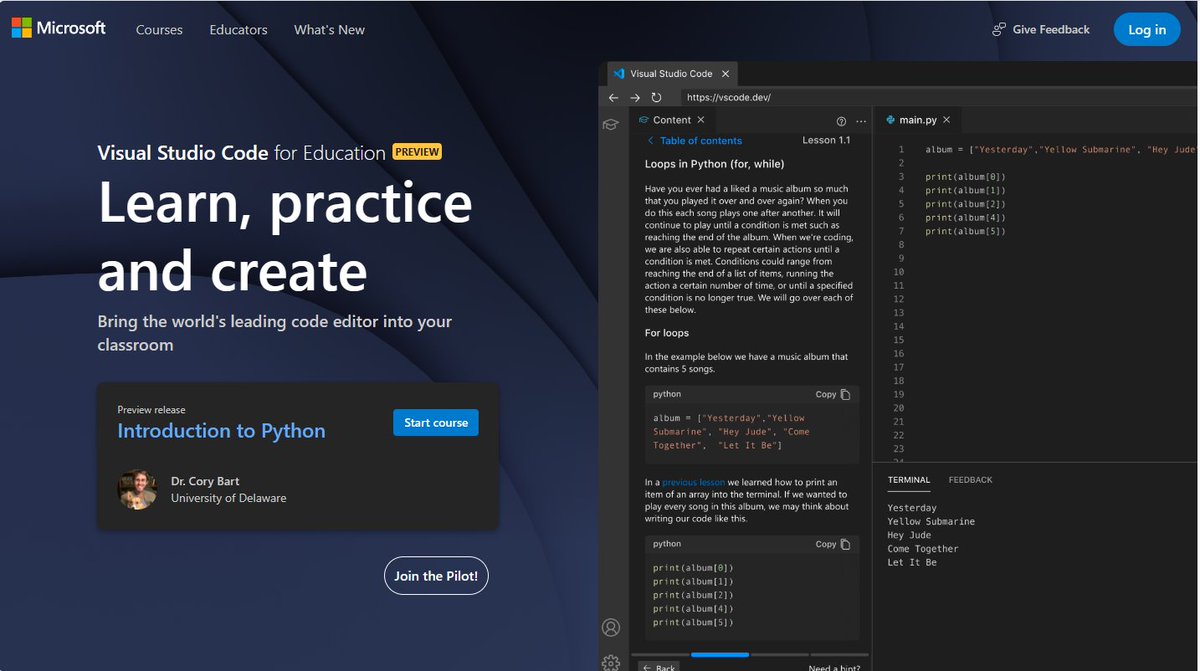Open the Content panel more options
Image resolution: width=1200 pixels, height=671 pixels.
(x=861, y=121)
